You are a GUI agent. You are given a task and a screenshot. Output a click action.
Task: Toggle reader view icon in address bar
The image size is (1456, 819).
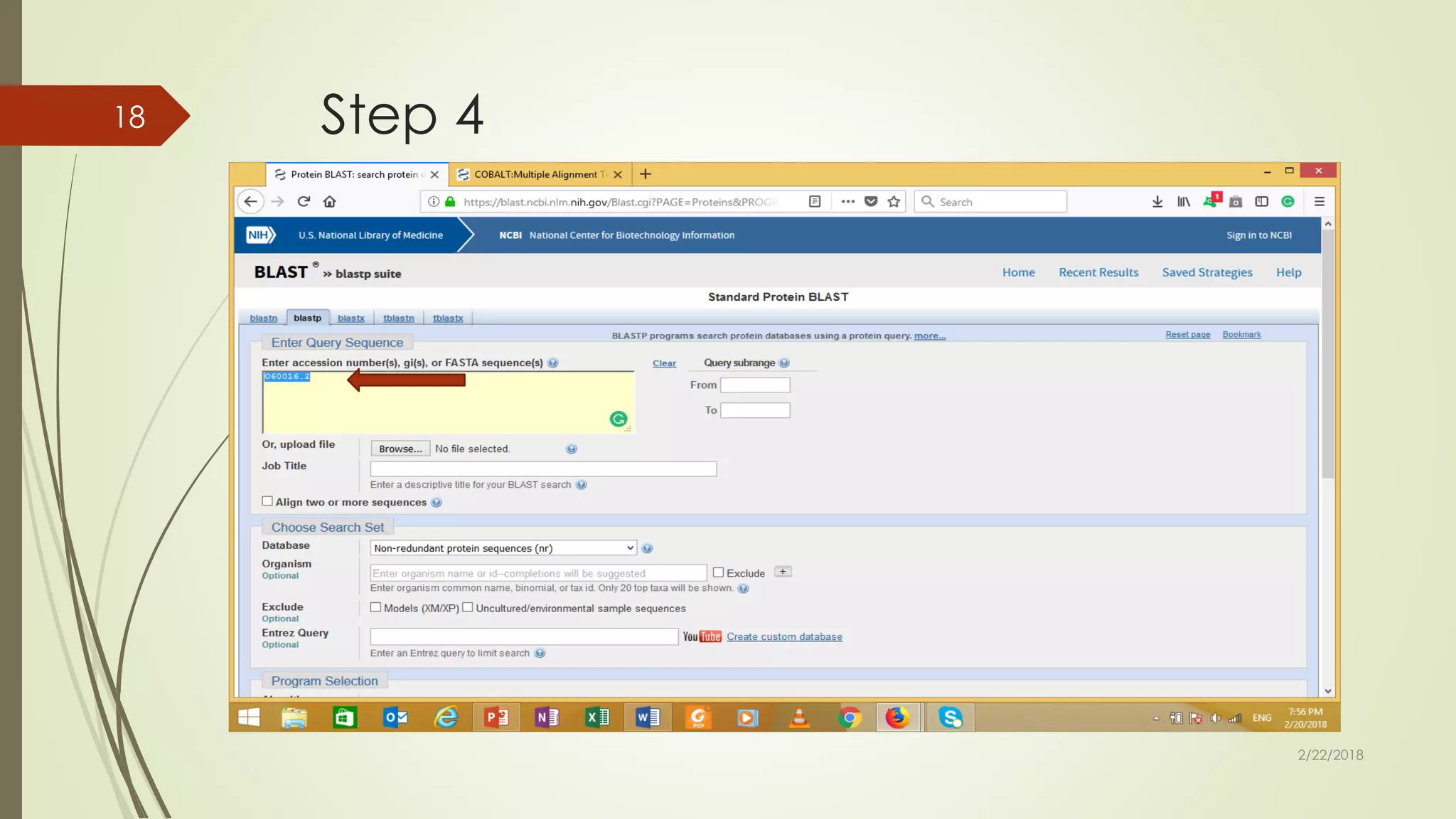815,202
